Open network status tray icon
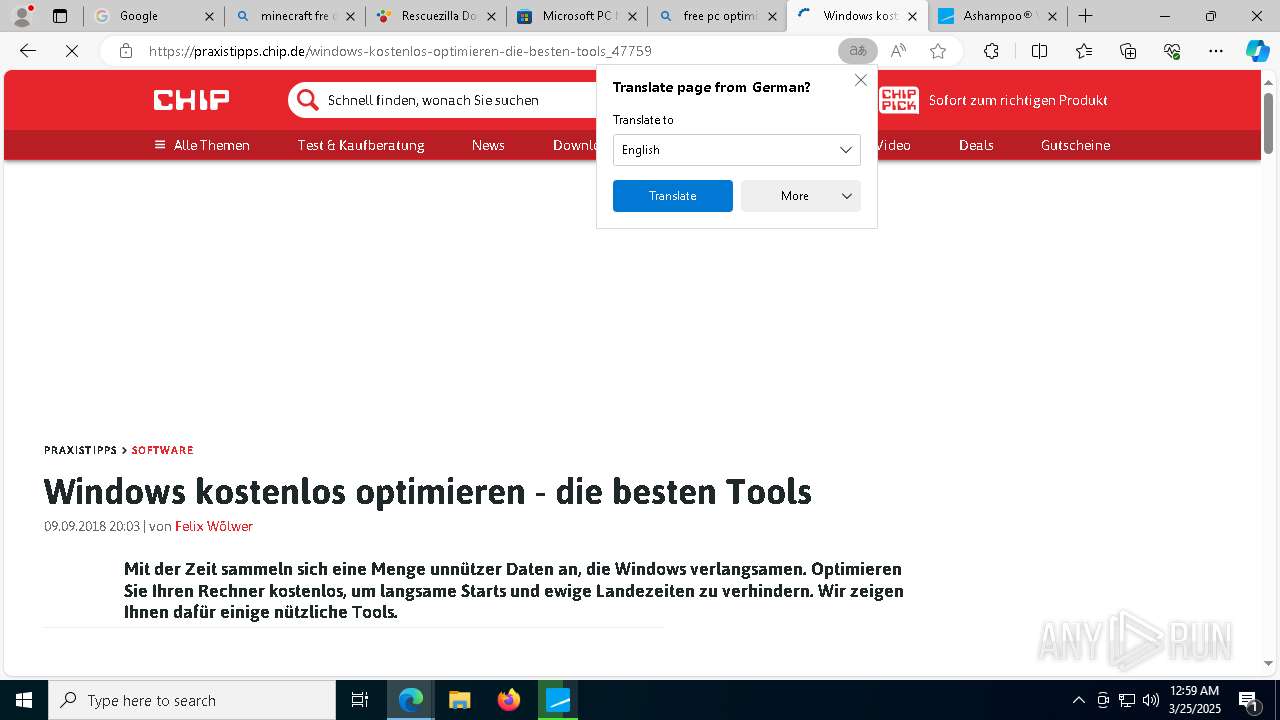1280x720 pixels. pyautogui.click(x=1127, y=700)
